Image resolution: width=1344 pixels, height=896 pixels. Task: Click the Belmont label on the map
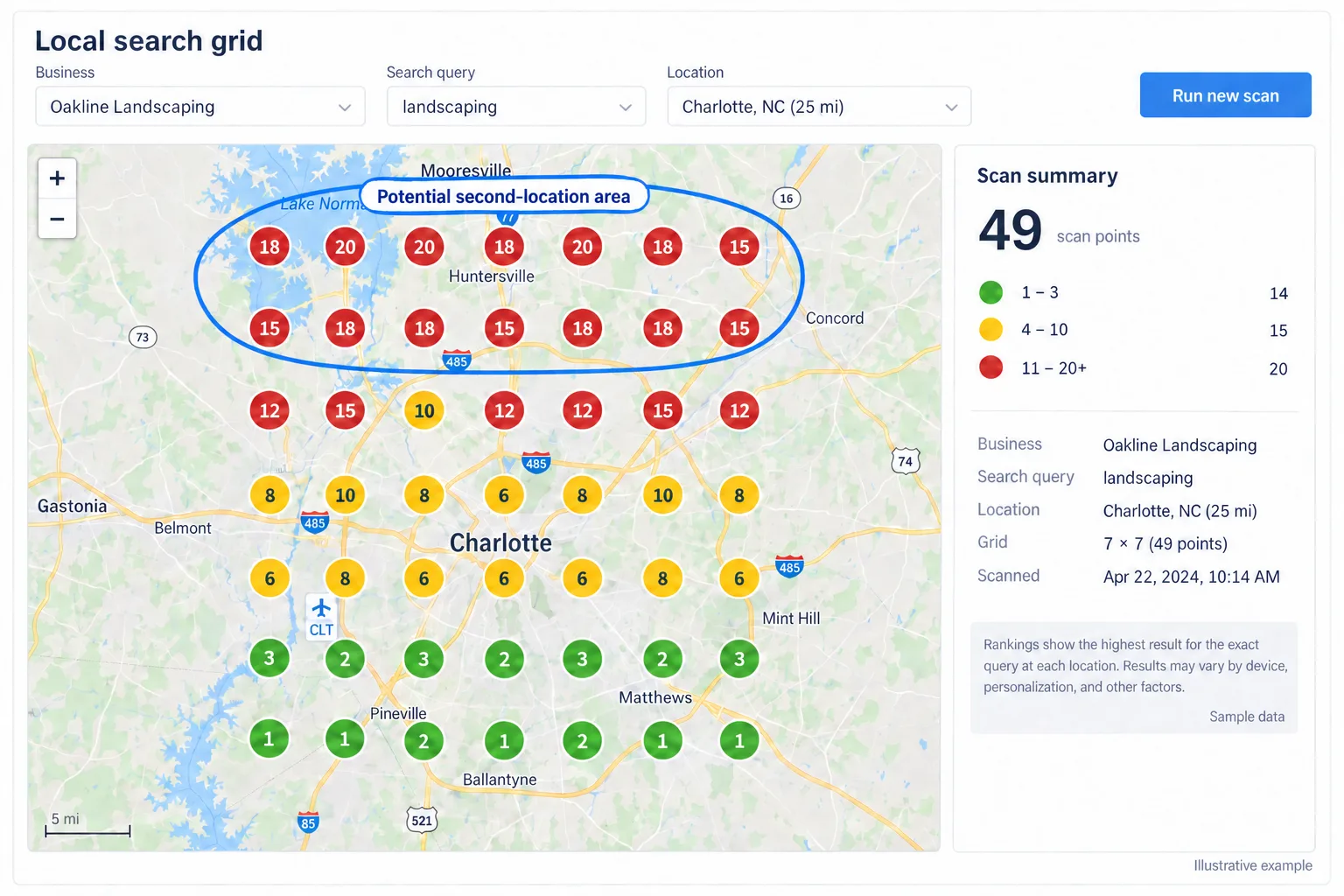(183, 528)
